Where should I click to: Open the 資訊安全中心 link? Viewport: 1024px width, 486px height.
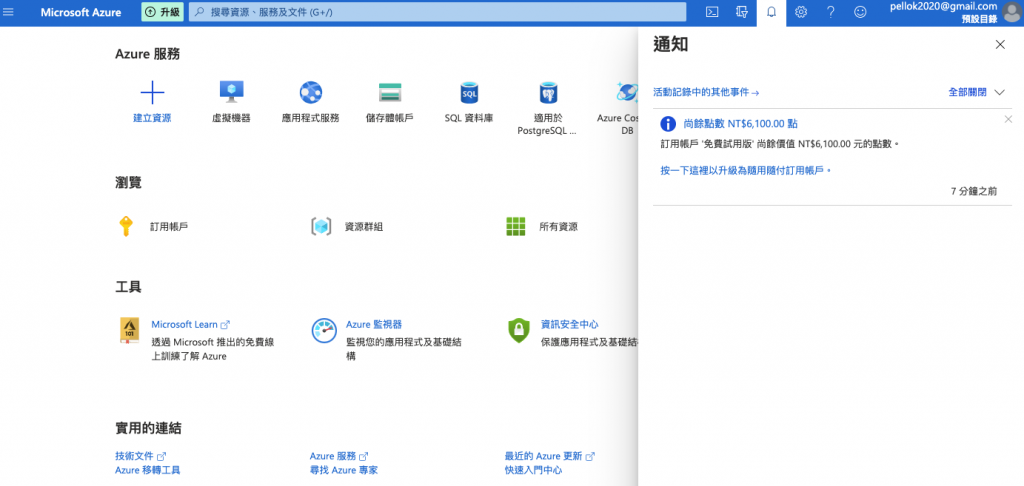569,324
